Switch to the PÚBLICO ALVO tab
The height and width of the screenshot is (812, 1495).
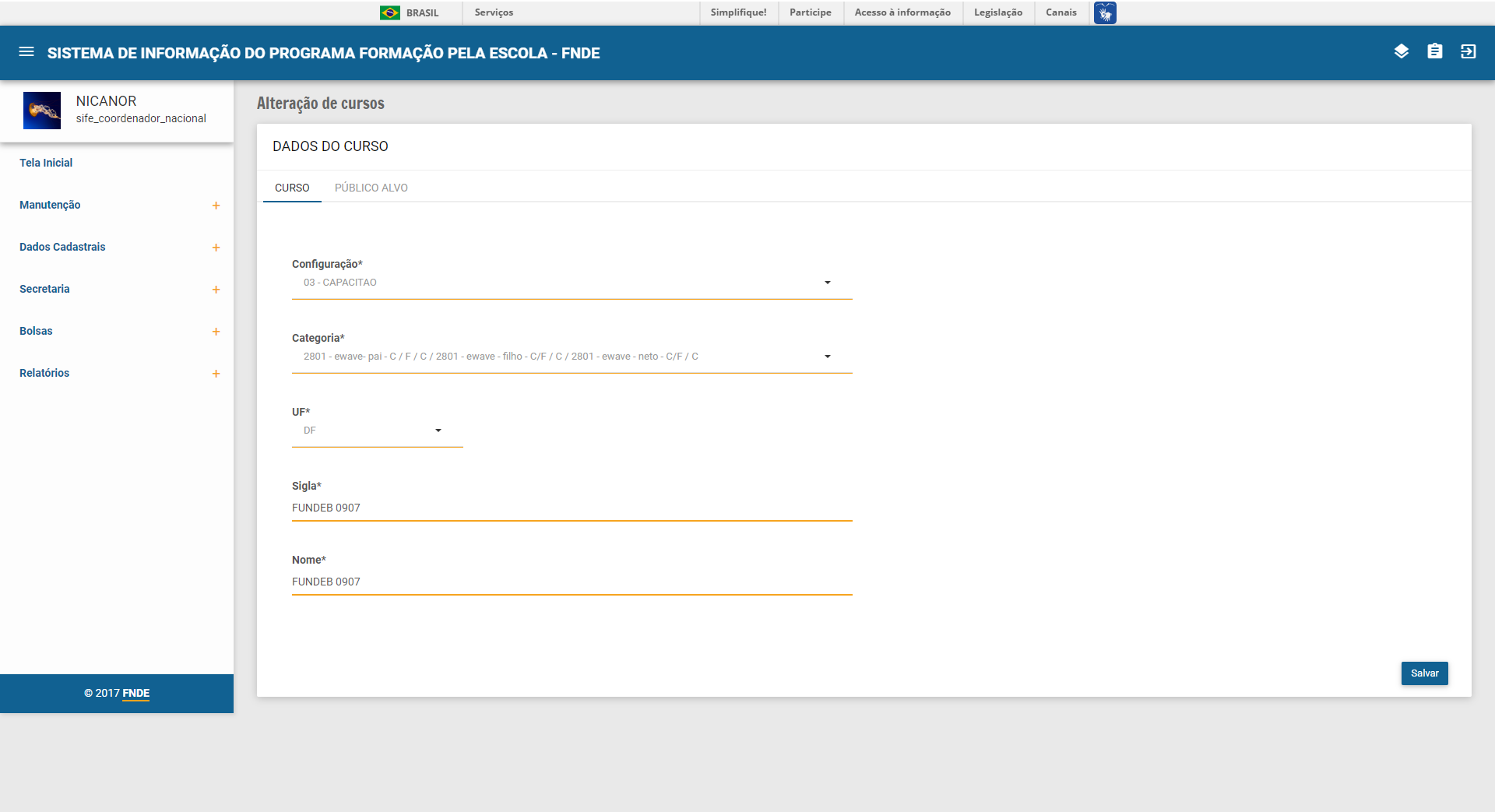tap(371, 188)
